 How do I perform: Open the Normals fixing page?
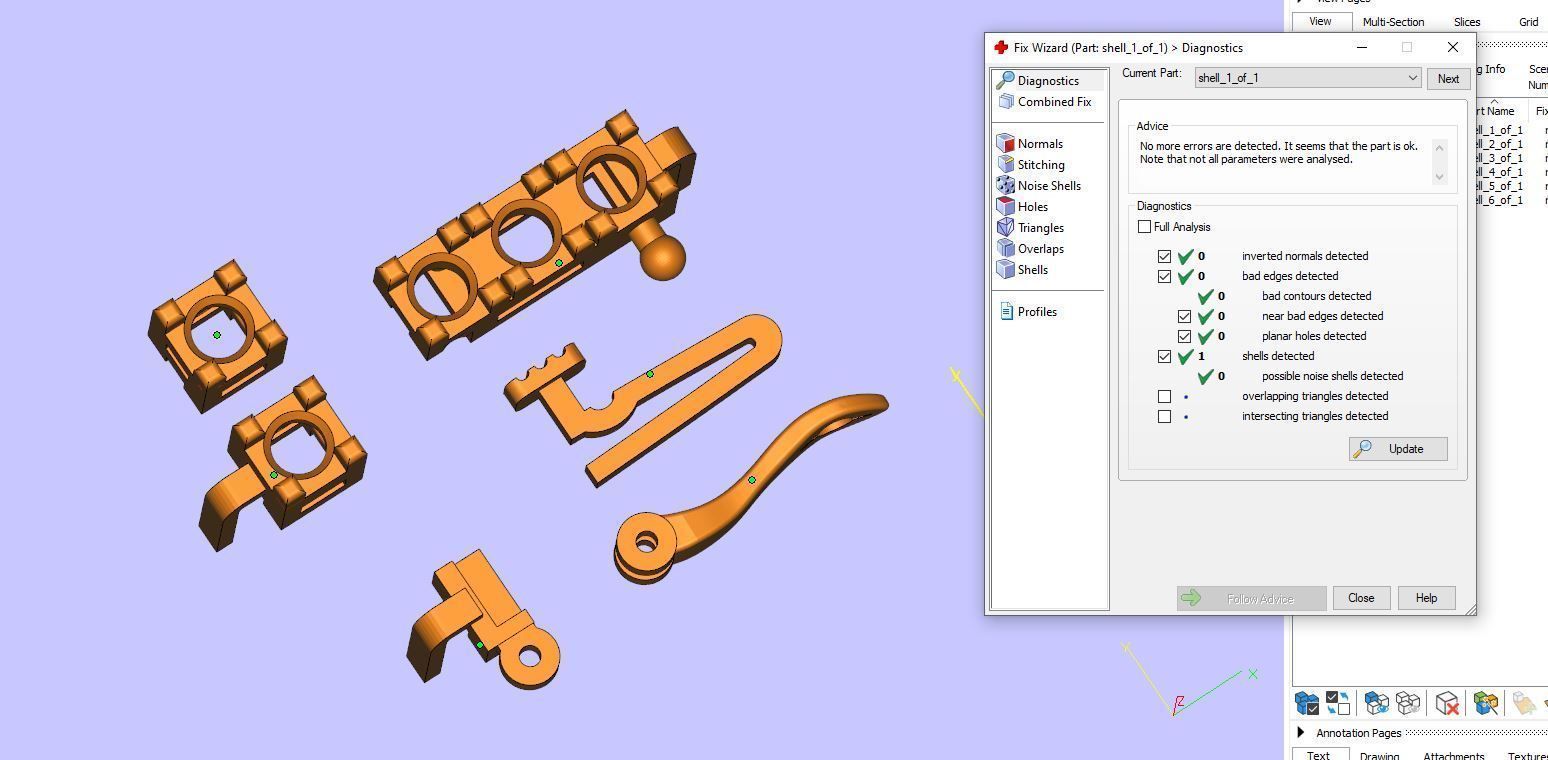[x=1030, y=144]
